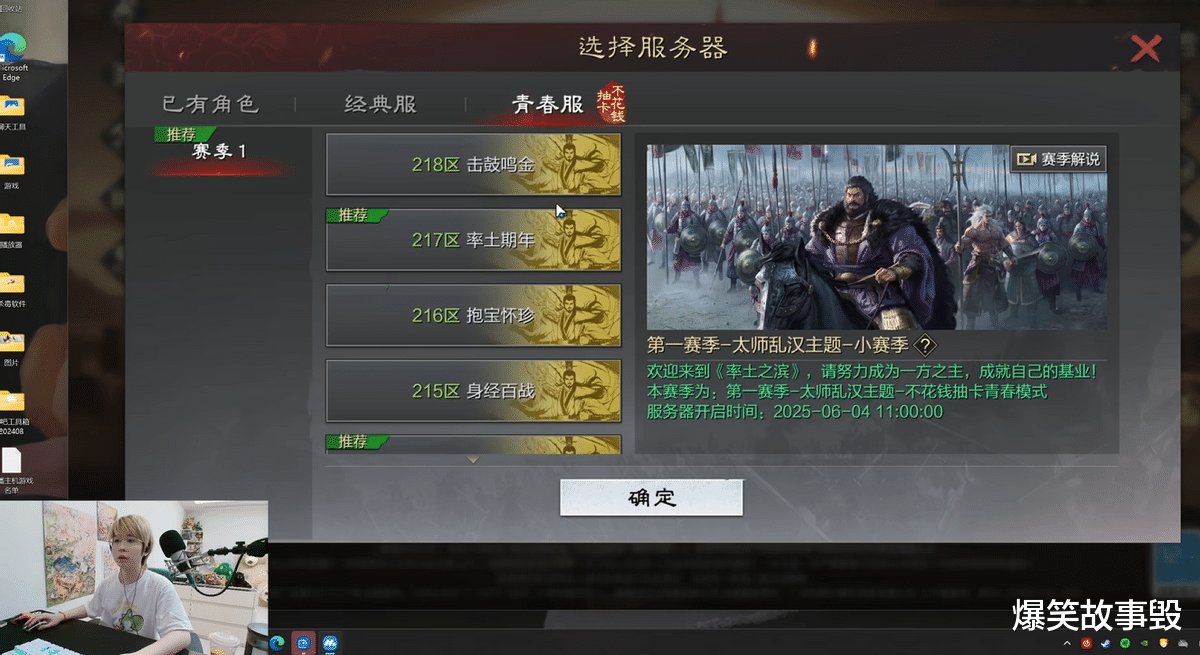The image size is (1200, 655).
Task: Open the 图片 desktop folder
Action: tap(12, 348)
